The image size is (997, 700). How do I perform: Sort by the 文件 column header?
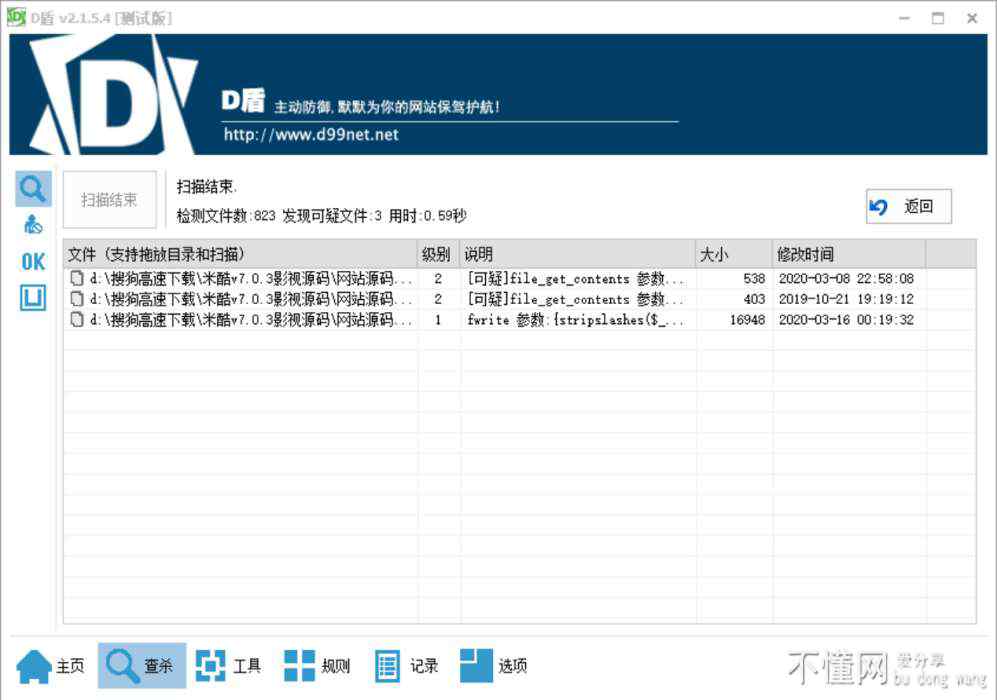click(x=240, y=254)
